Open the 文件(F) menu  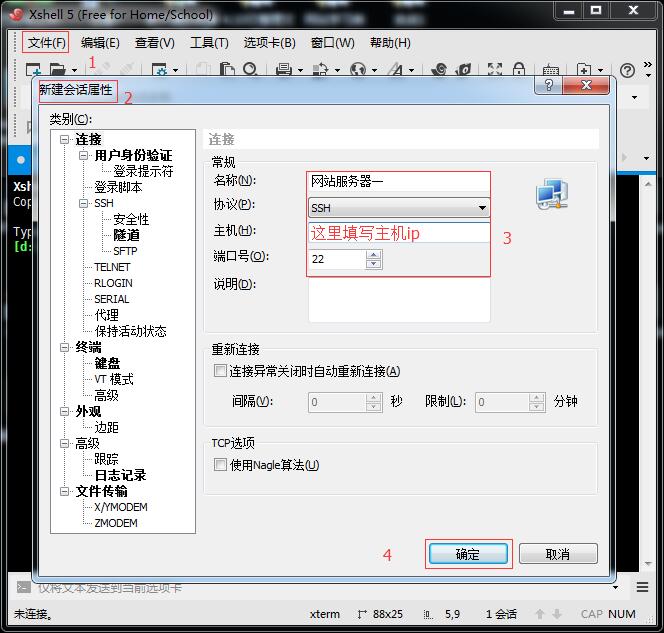pos(46,42)
